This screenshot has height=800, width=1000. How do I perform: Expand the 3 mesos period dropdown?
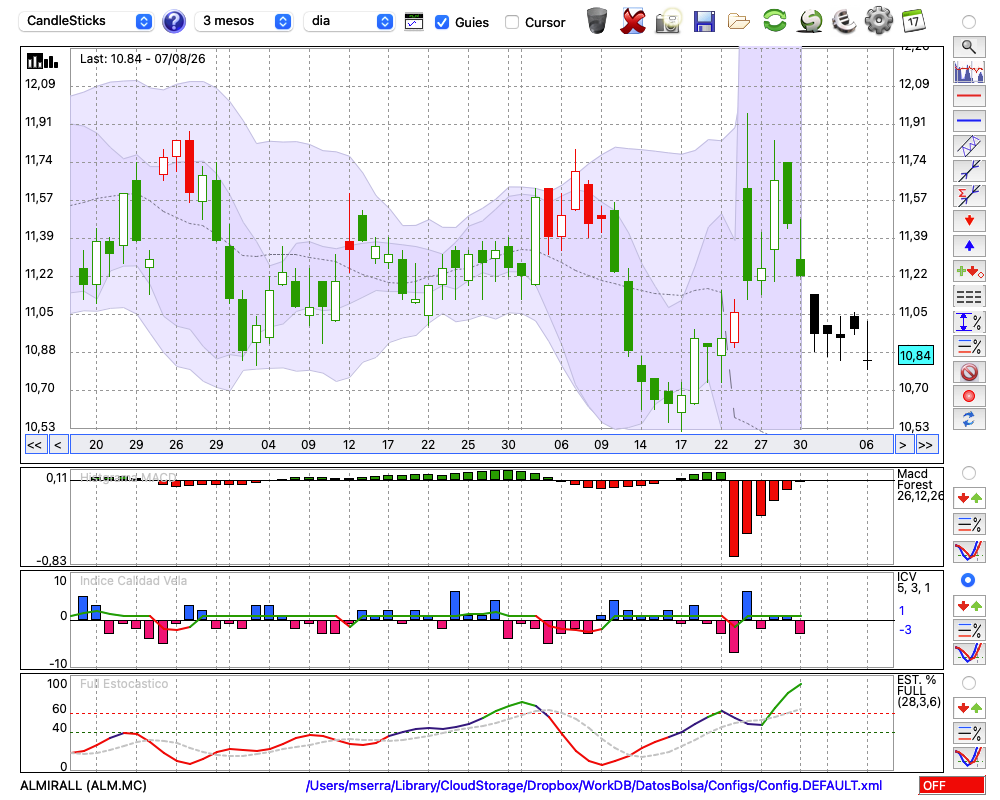pyautogui.click(x=243, y=21)
